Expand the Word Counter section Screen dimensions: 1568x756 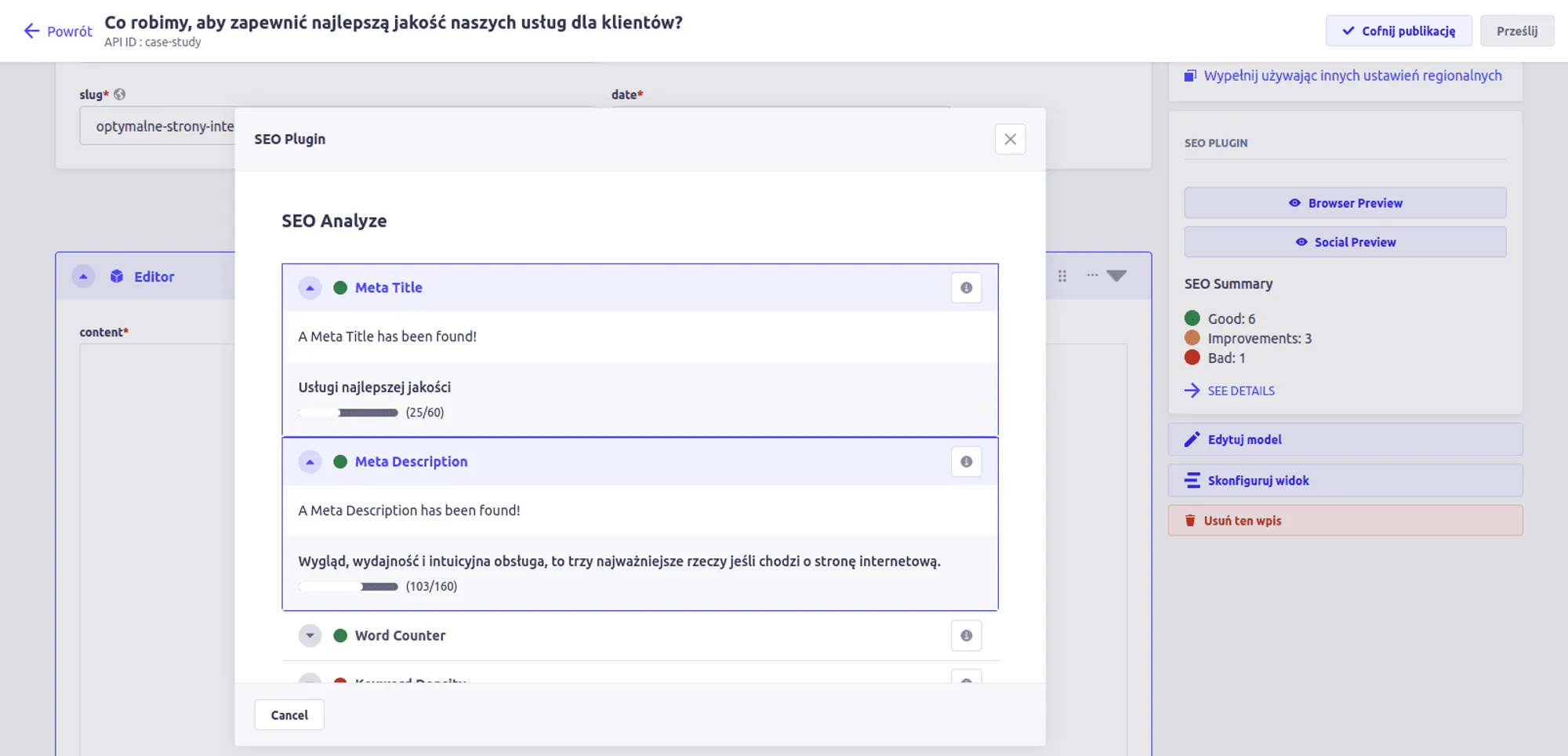(x=310, y=636)
